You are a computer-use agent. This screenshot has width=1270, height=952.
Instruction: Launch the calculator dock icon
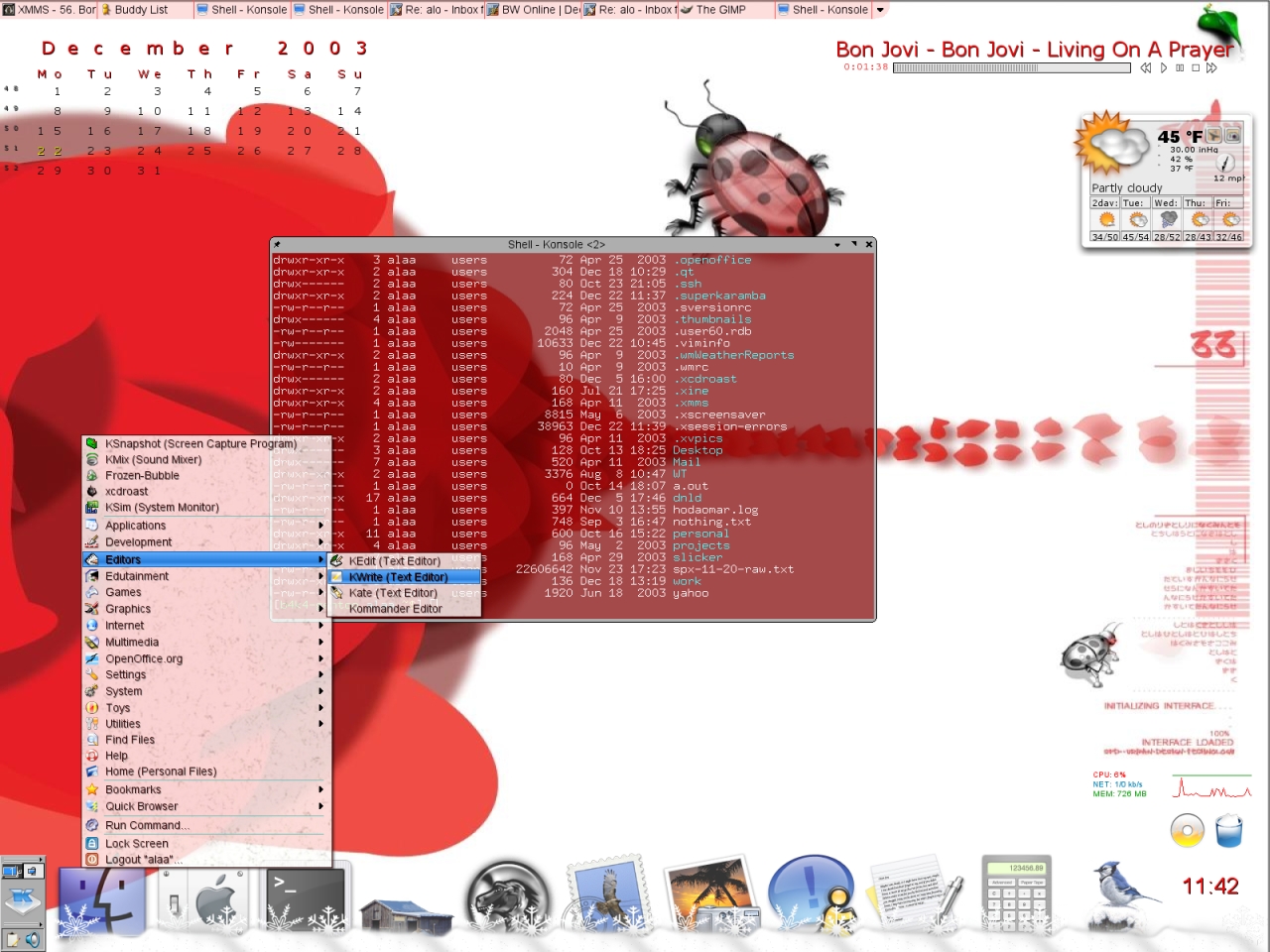[1015, 892]
